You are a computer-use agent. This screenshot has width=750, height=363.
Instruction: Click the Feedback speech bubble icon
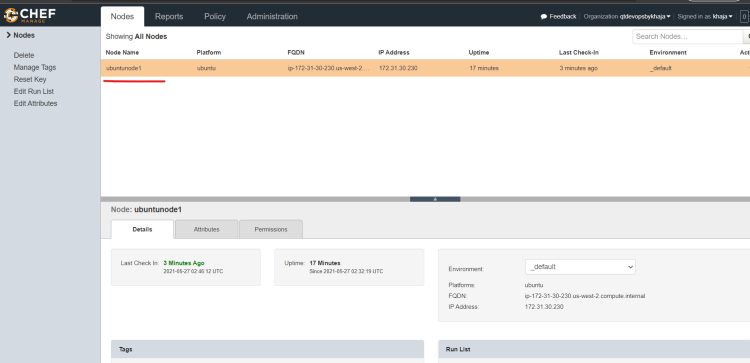[544, 16]
